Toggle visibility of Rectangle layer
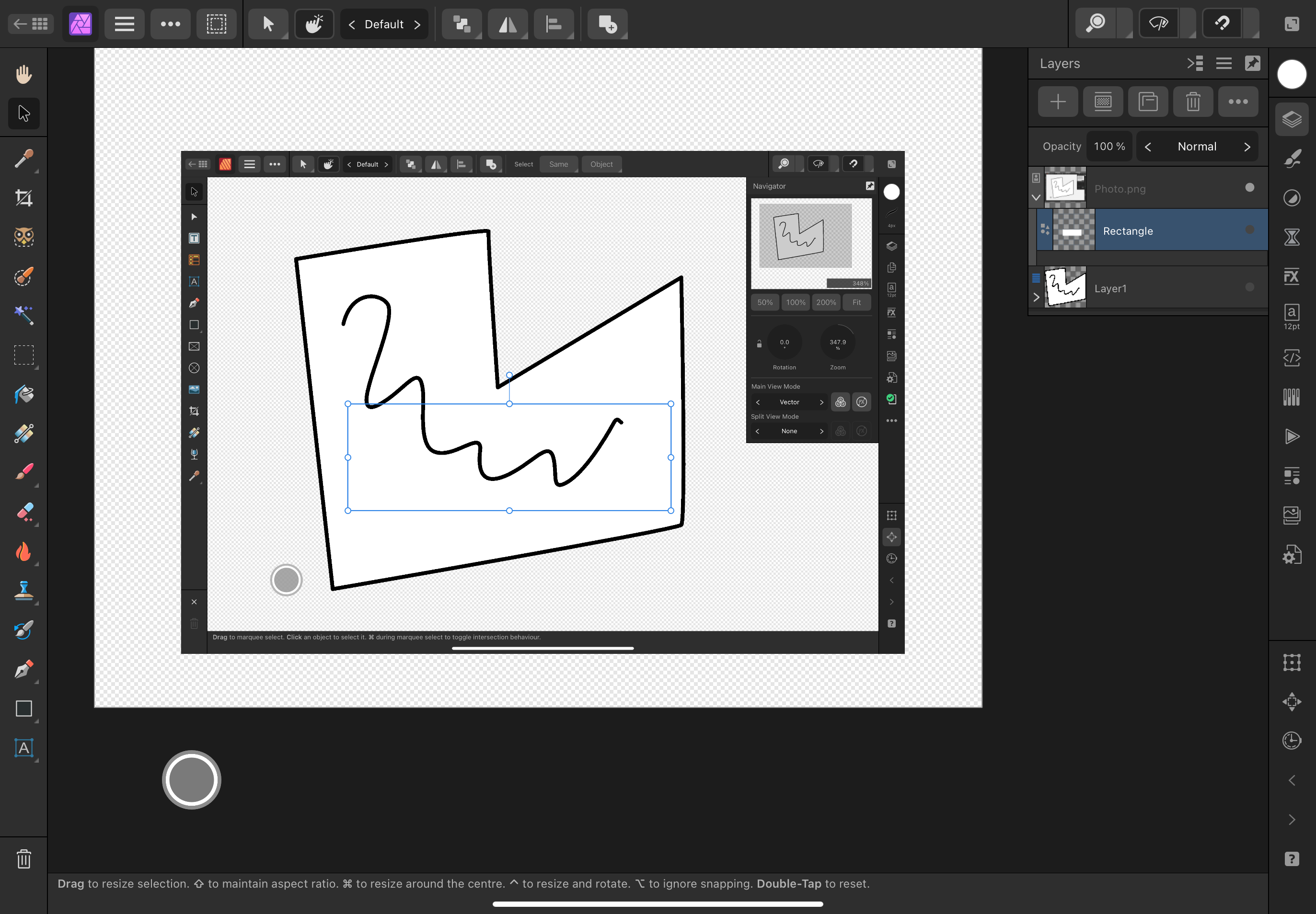Image resolution: width=1316 pixels, height=914 pixels. [1249, 229]
